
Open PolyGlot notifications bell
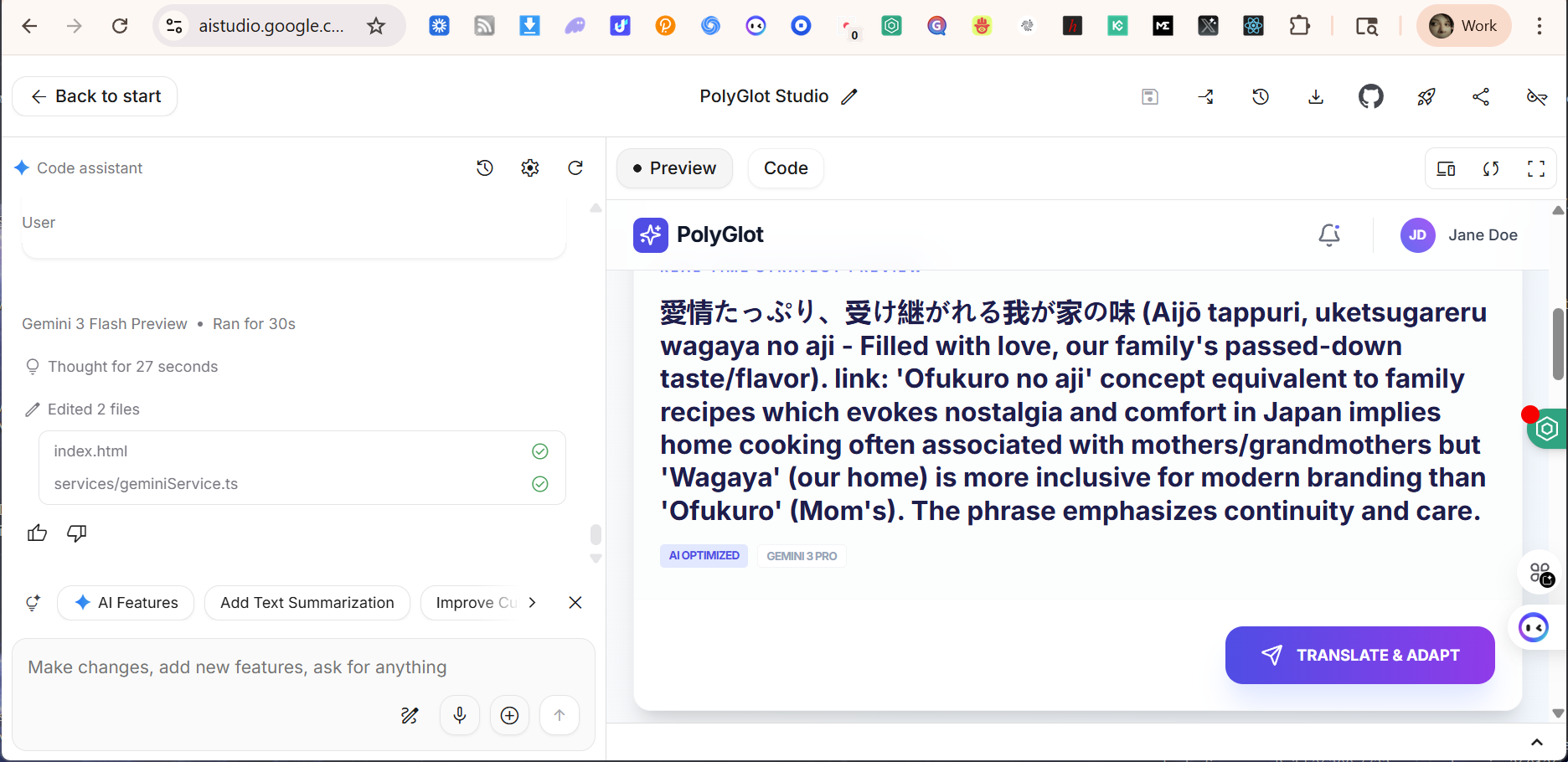(x=1329, y=235)
